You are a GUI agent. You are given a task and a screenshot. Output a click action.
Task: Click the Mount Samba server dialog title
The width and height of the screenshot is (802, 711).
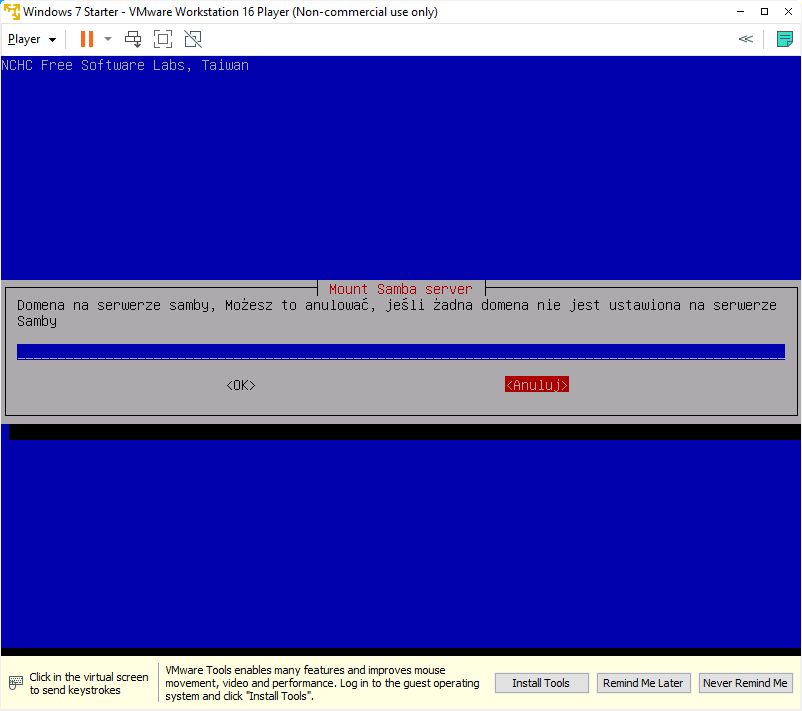[400, 289]
